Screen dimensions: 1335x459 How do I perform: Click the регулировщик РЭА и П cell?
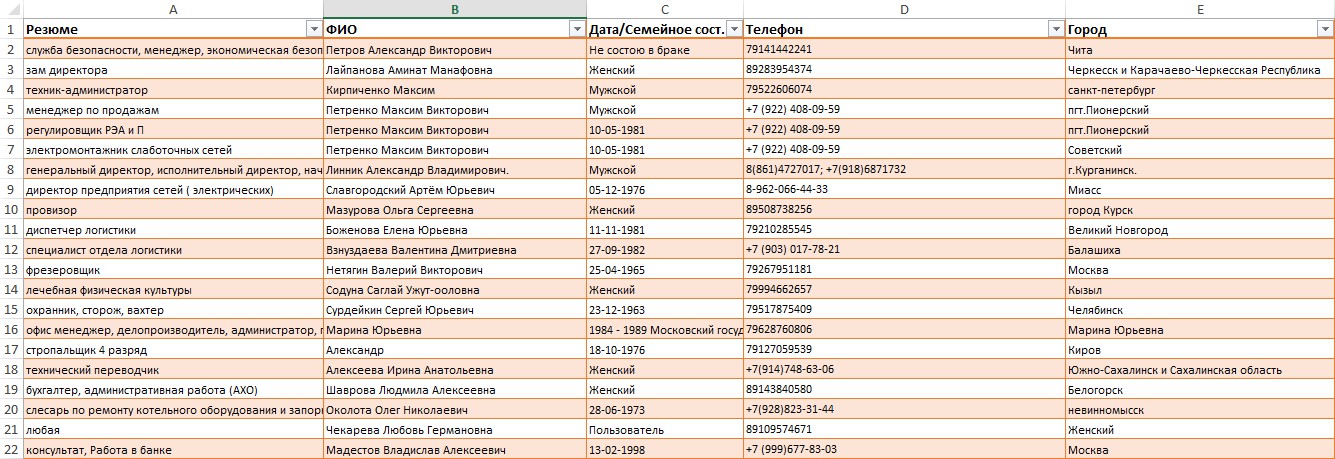pos(173,130)
